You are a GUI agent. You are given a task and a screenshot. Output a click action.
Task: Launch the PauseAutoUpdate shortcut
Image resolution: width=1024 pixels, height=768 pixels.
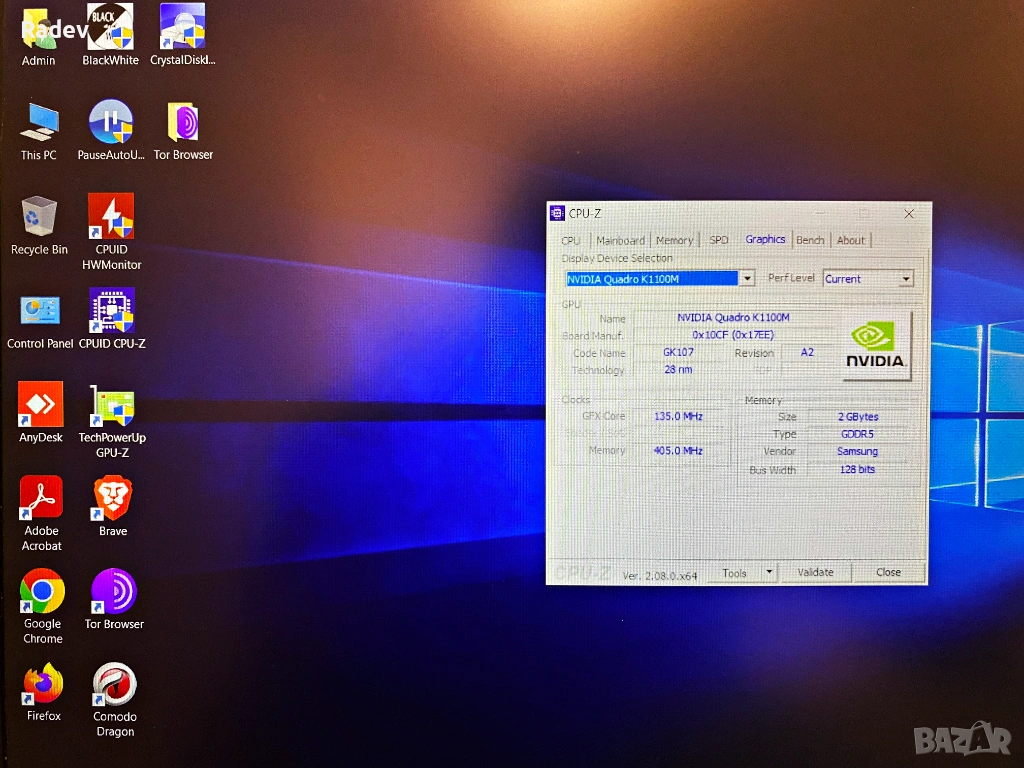pyautogui.click(x=111, y=123)
